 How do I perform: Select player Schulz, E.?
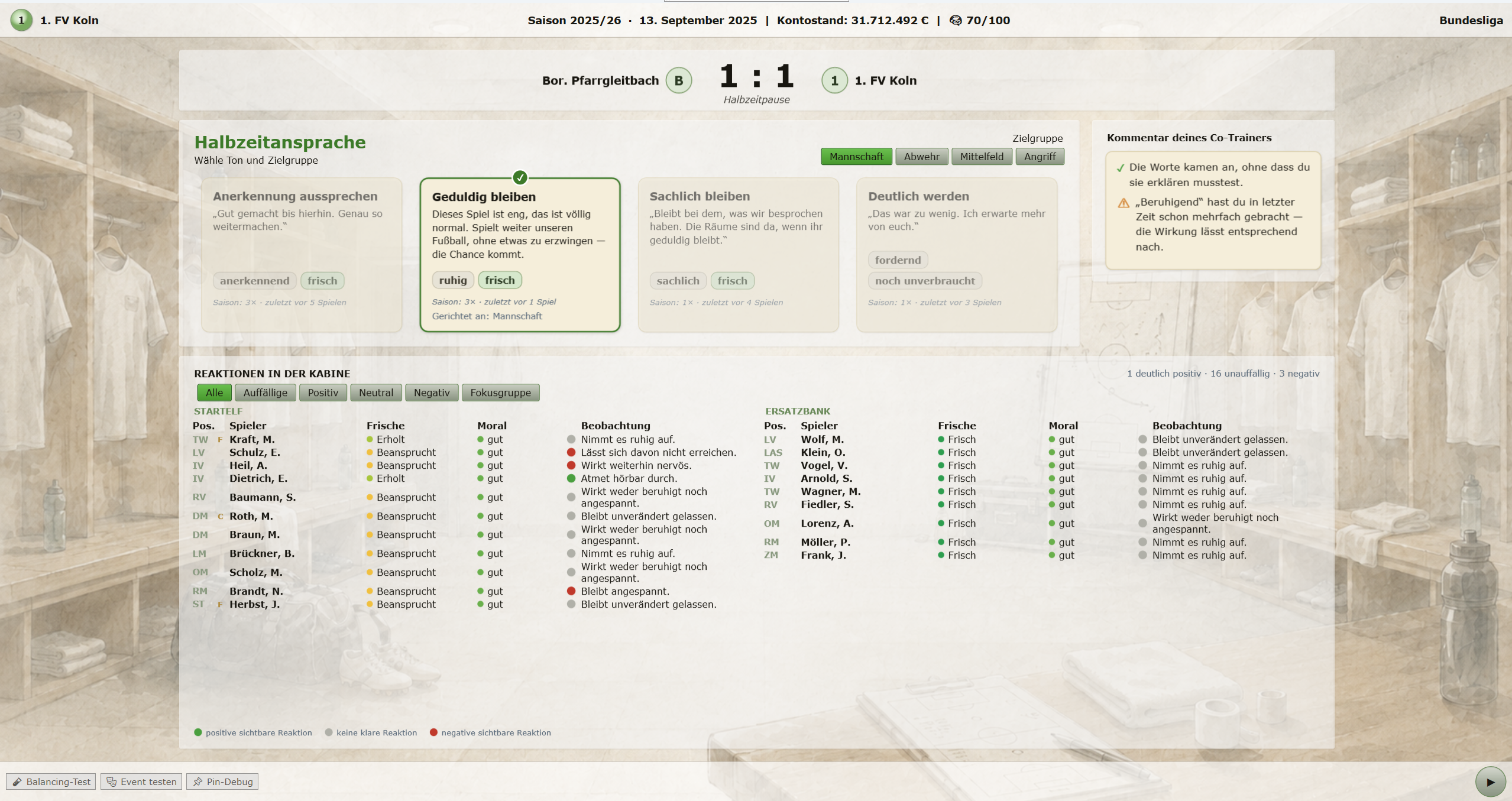pos(255,452)
